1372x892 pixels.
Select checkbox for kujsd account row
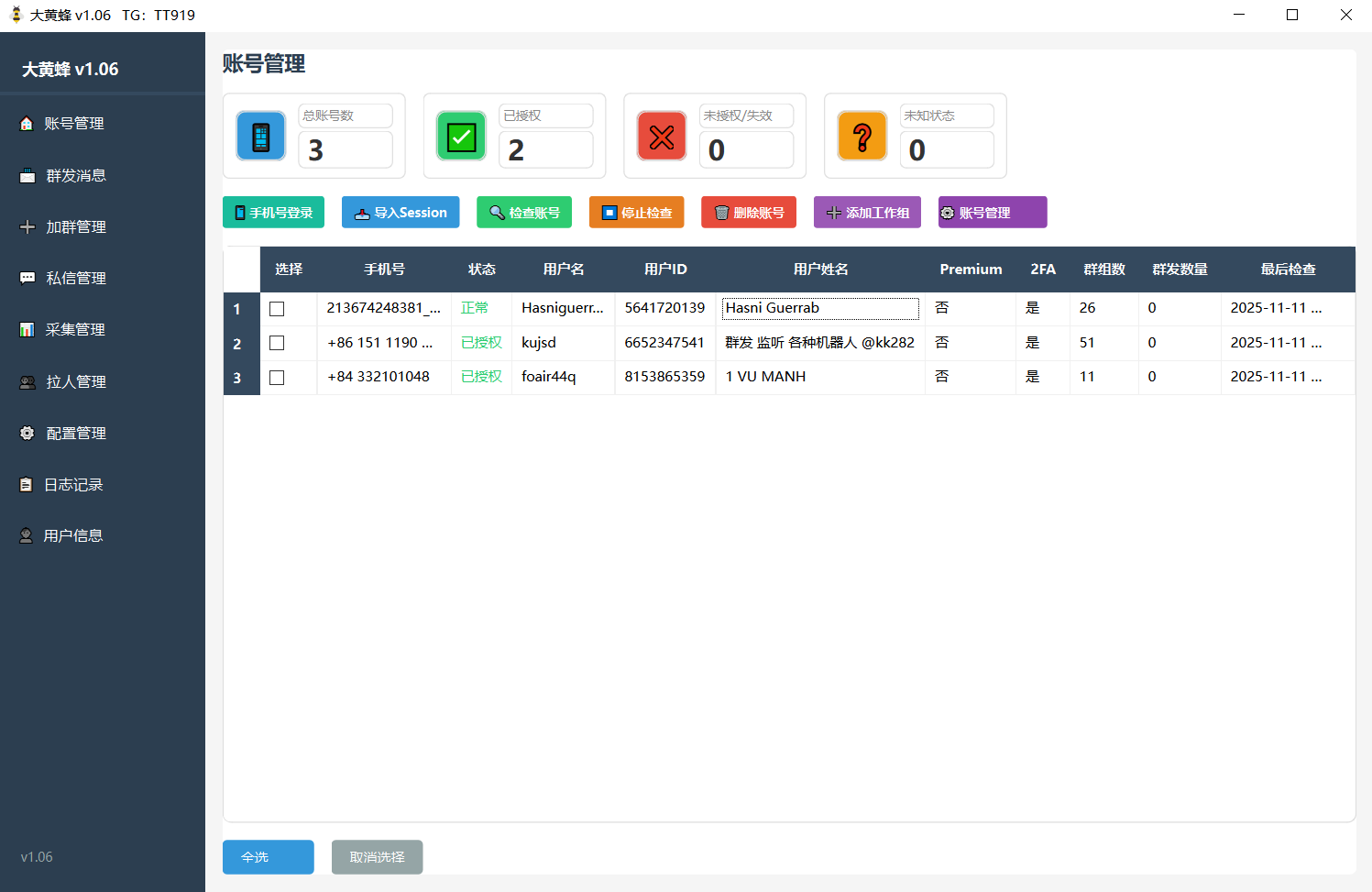277,343
